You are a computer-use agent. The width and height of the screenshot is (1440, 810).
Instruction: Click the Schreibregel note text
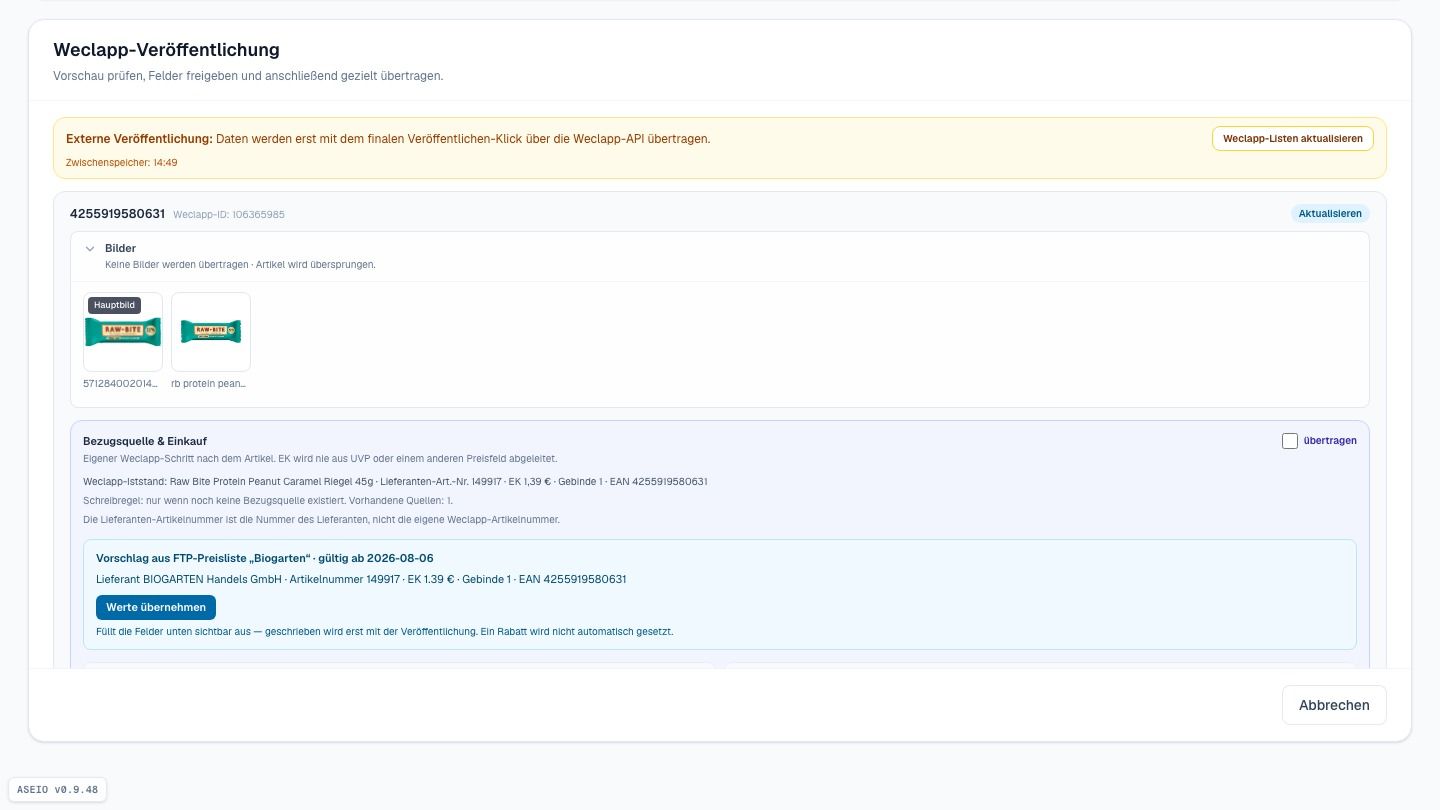(268, 500)
